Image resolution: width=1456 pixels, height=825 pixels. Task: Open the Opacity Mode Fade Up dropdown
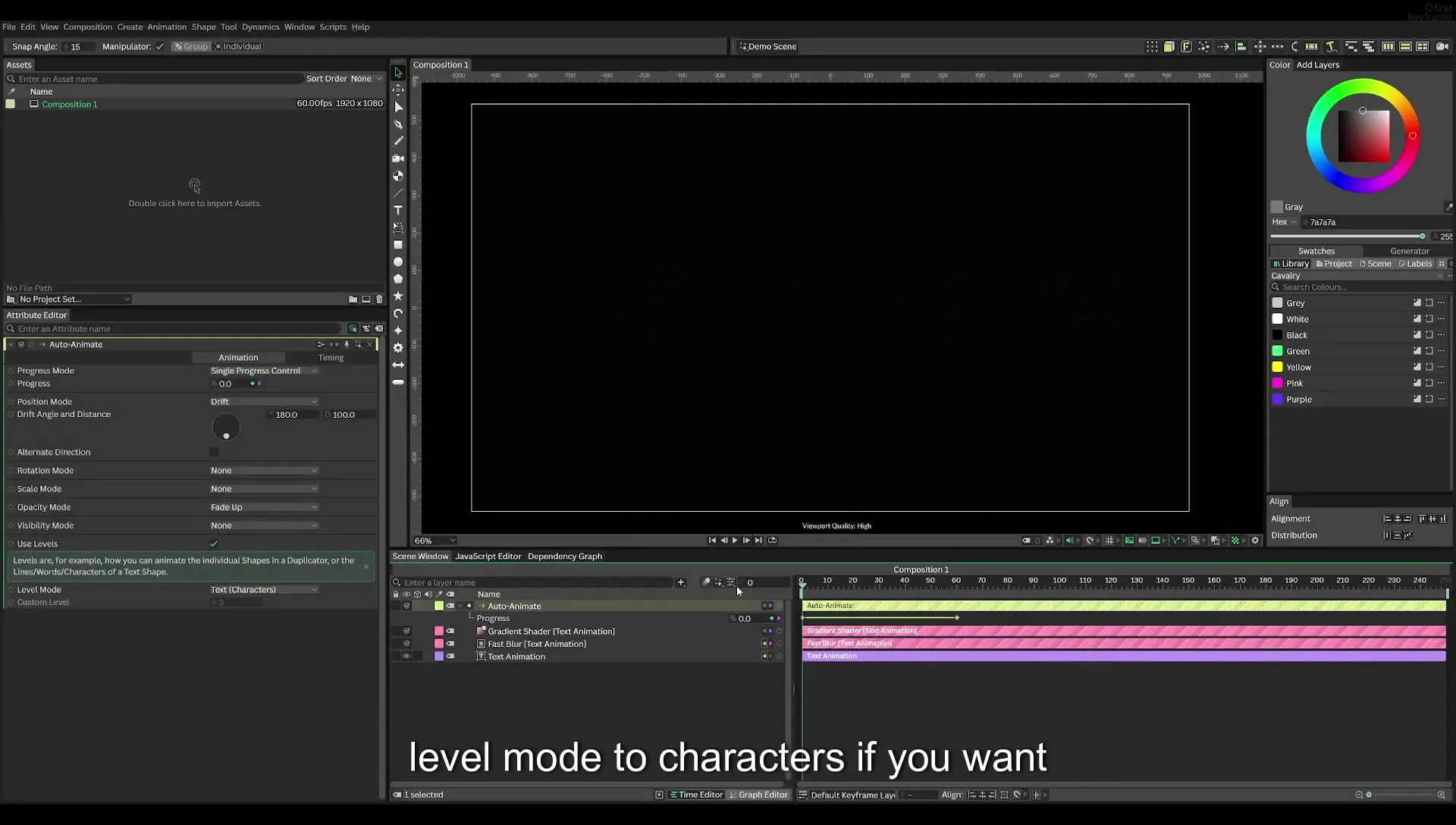[264, 507]
